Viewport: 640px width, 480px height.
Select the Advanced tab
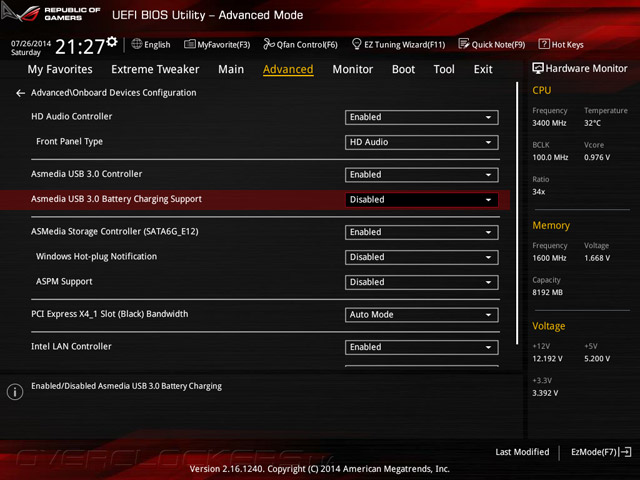pyautogui.click(x=288, y=69)
